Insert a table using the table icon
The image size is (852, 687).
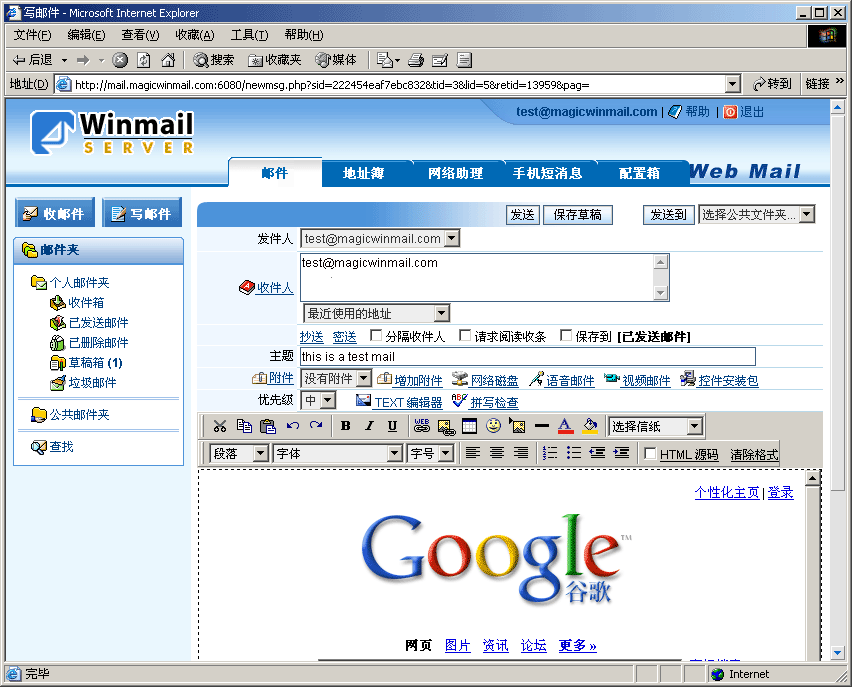click(469, 426)
